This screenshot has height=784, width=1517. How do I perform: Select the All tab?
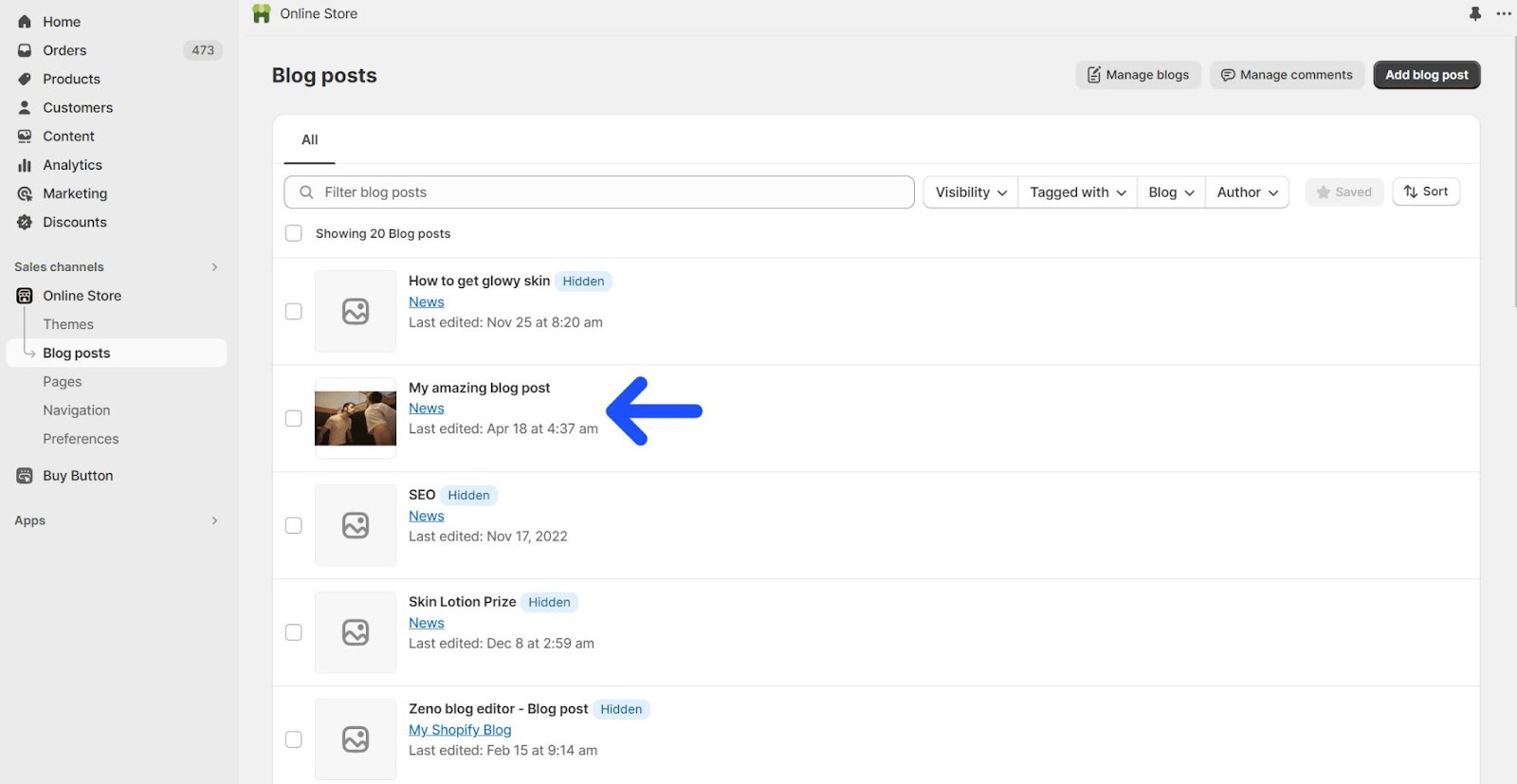pyautogui.click(x=309, y=139)
